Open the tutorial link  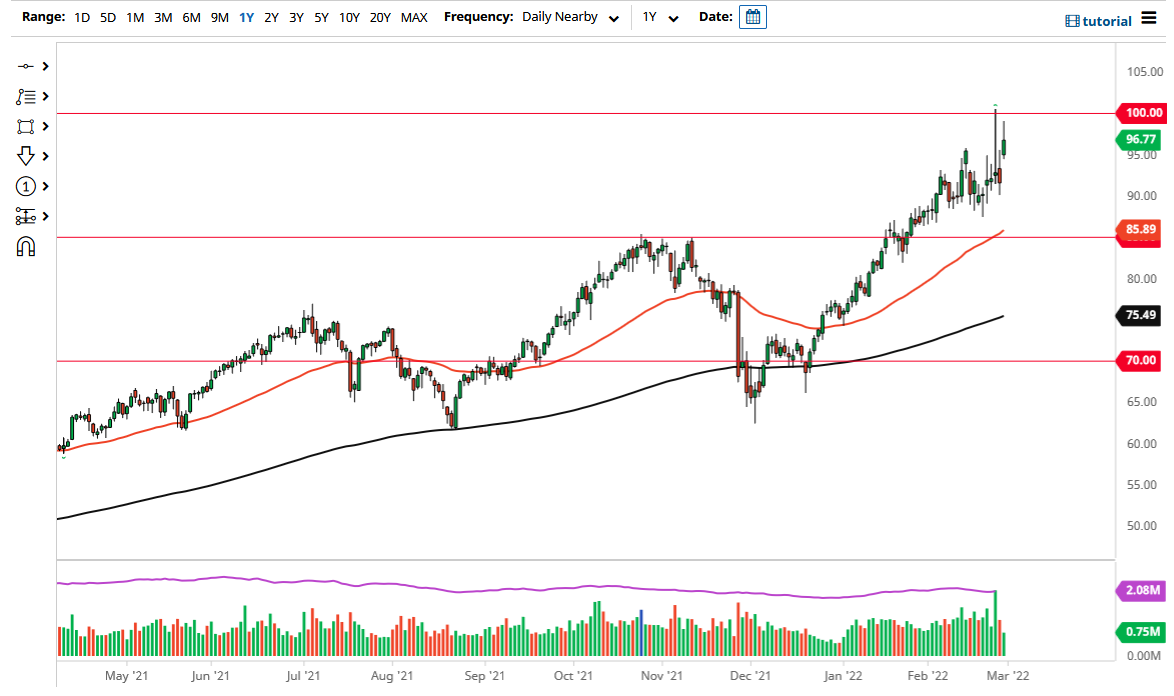[x=1105, y=20]
